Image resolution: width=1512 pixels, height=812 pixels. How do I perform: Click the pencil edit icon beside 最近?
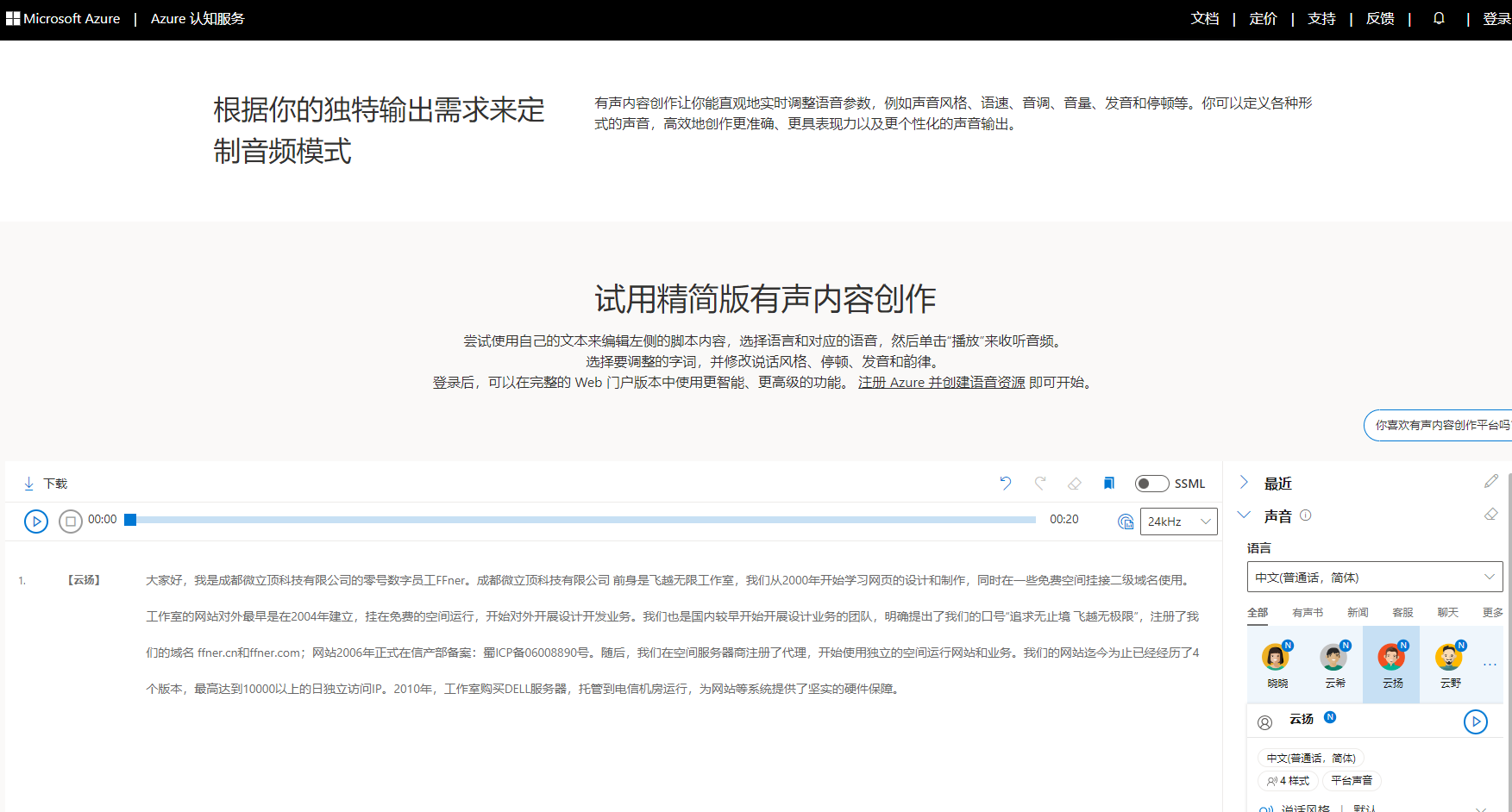[x=1491, y=481]
